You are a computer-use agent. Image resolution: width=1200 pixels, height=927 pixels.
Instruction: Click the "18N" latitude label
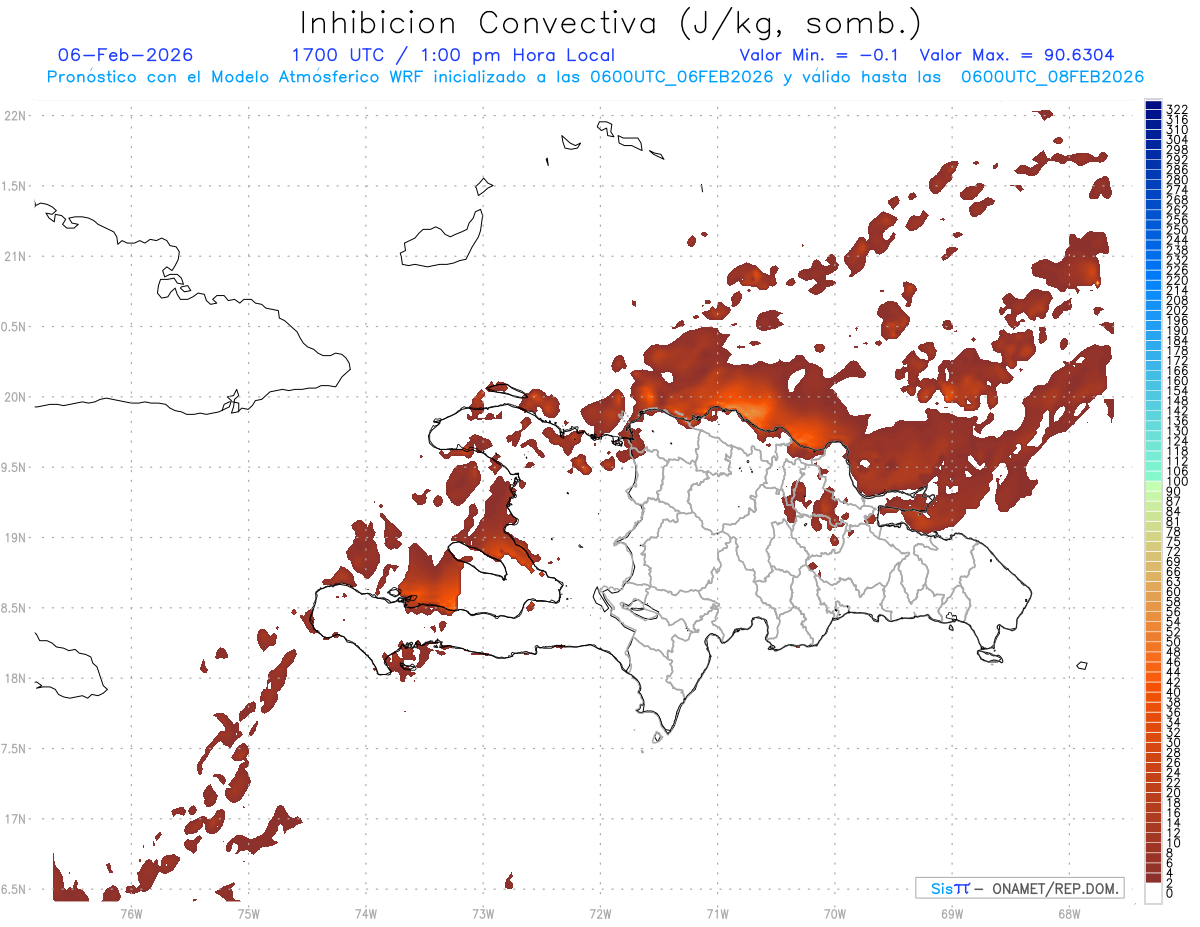pyautogui.click(x=15, y=678)
